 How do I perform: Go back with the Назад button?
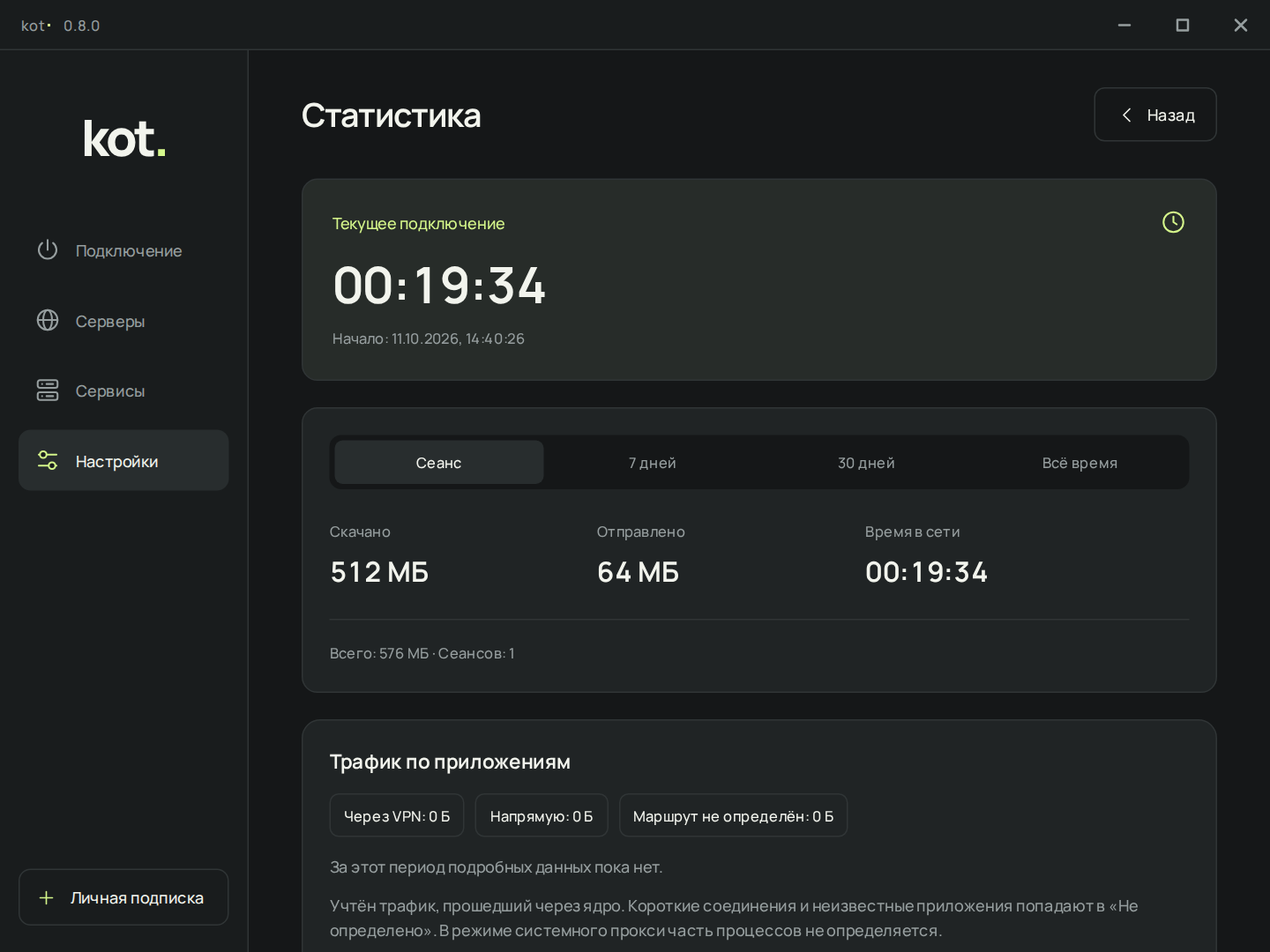[x=1155, y=115]
